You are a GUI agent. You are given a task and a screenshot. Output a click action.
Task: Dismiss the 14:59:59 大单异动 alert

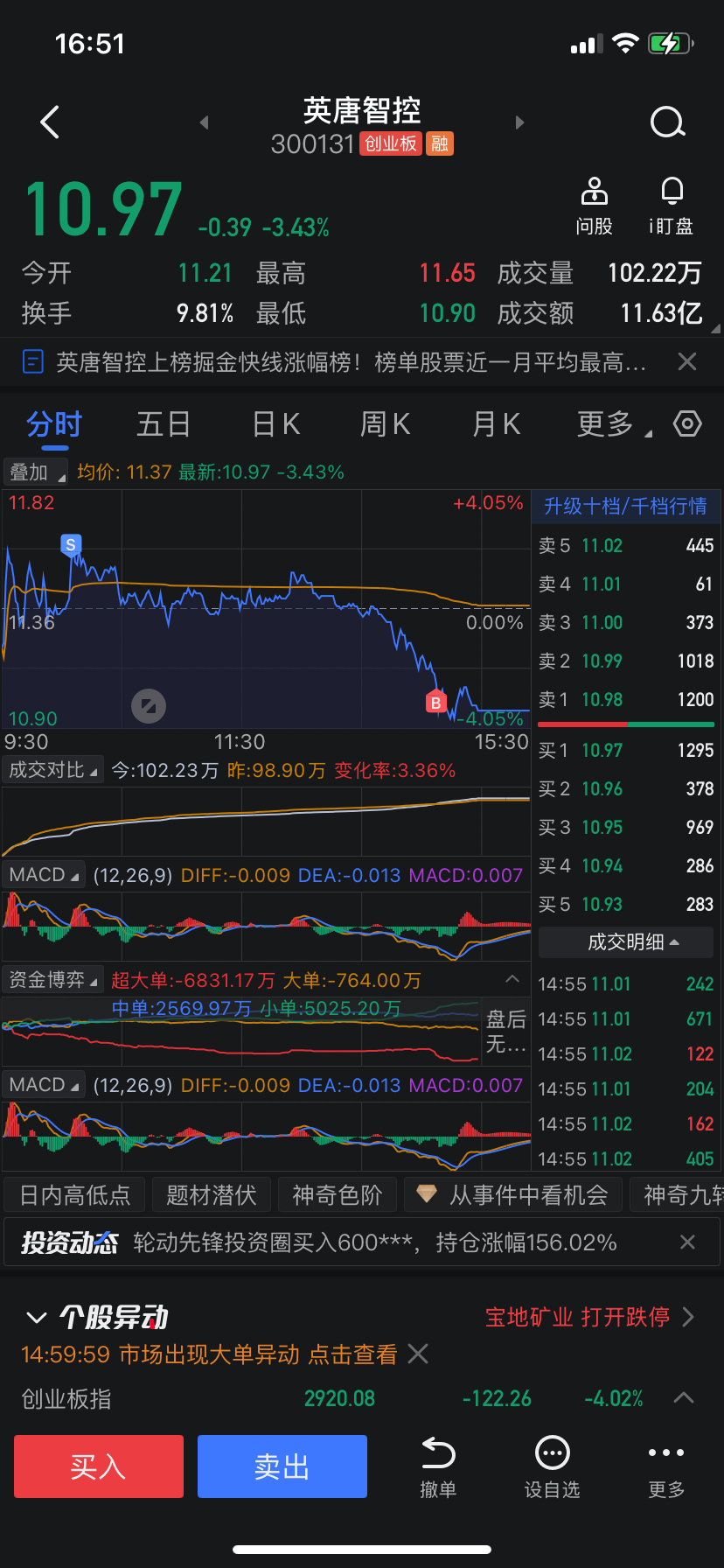pyautogui.click(x=418, y=1354)
